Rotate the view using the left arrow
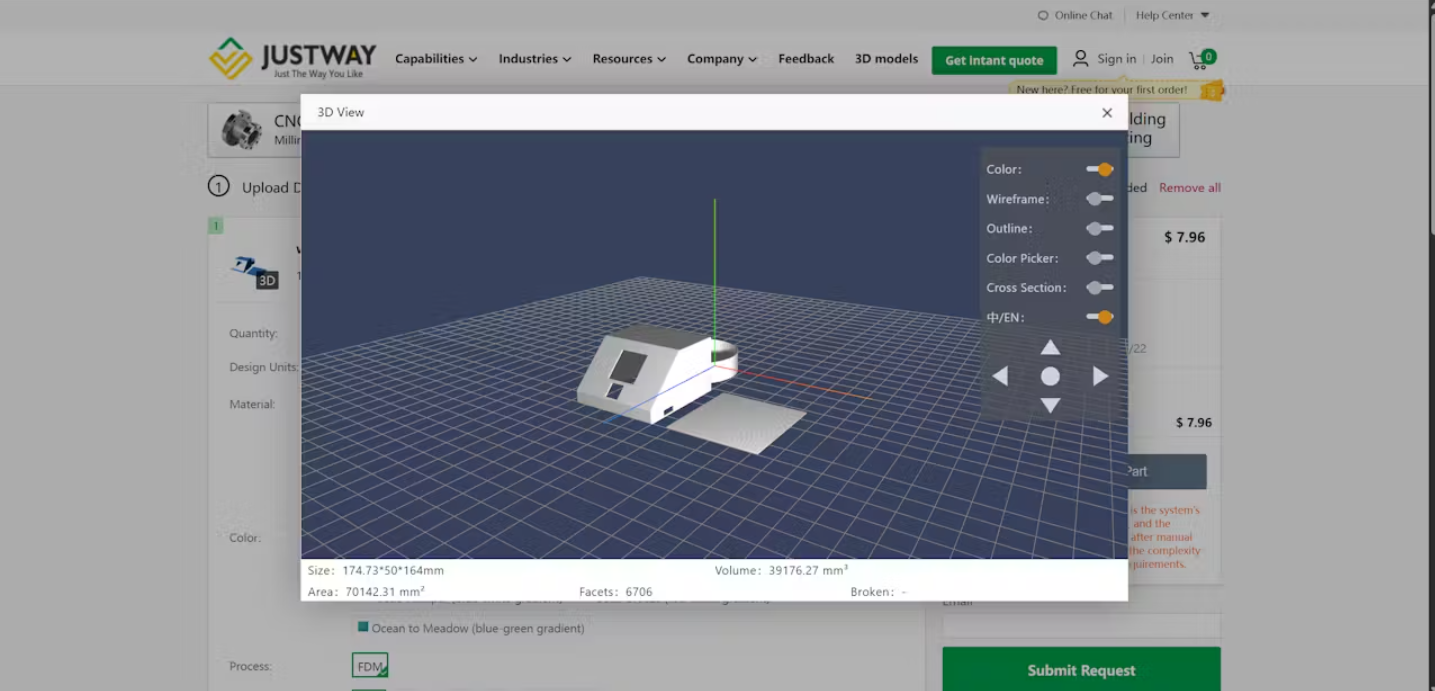The height and width of the screenshot is (691, 1435). pos(1000,376)
